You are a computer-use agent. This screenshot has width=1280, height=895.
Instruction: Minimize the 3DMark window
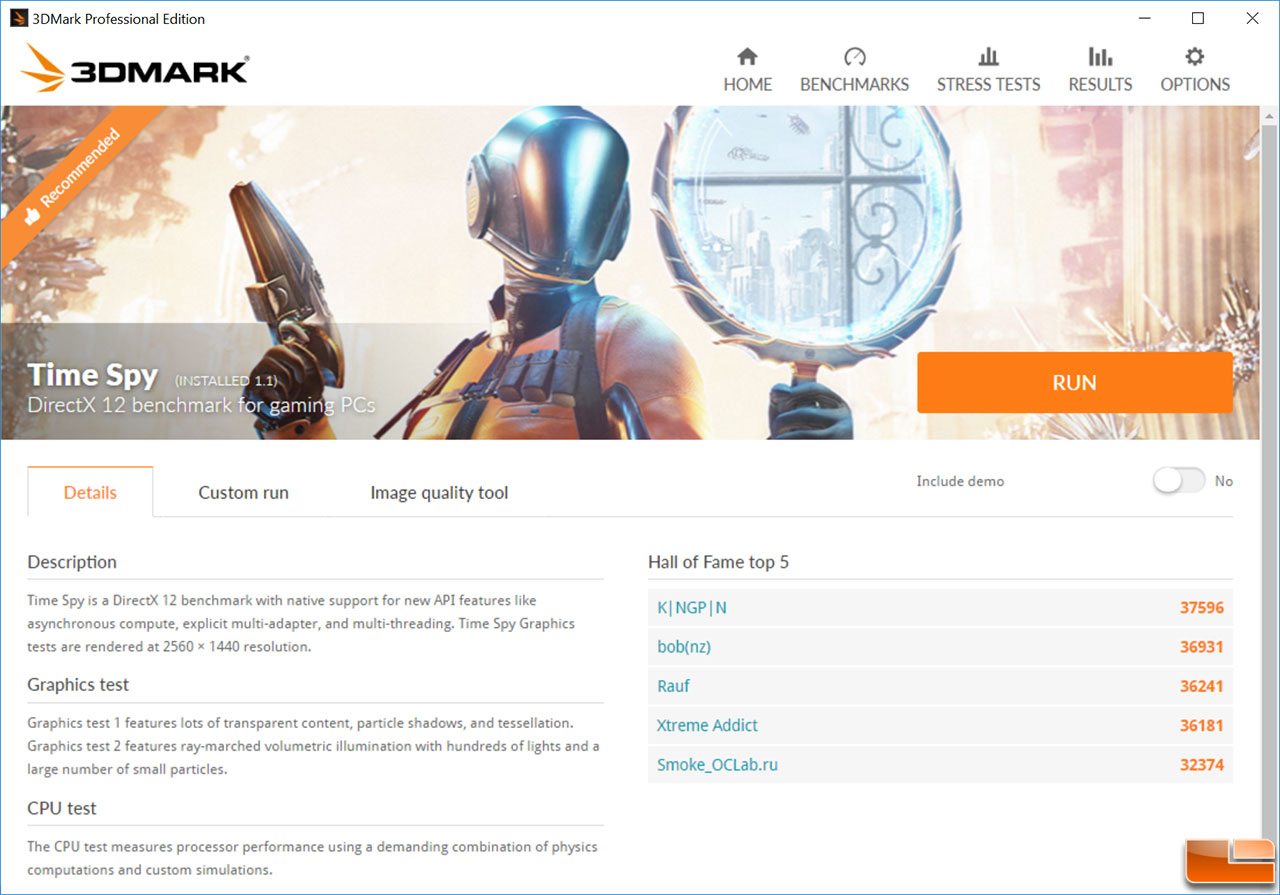tap(1143, 18)
